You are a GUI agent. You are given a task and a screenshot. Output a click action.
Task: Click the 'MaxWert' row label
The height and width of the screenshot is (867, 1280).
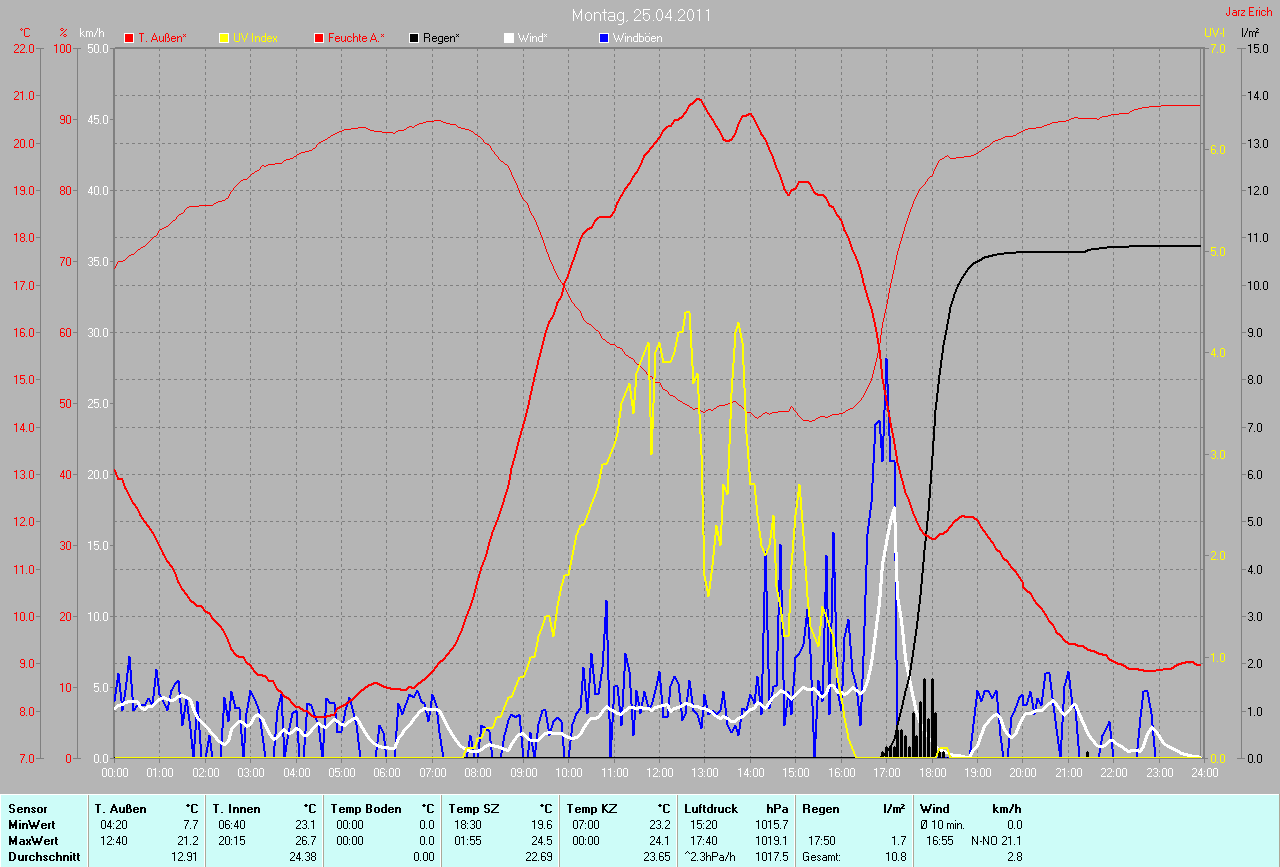tap(32, 841)
